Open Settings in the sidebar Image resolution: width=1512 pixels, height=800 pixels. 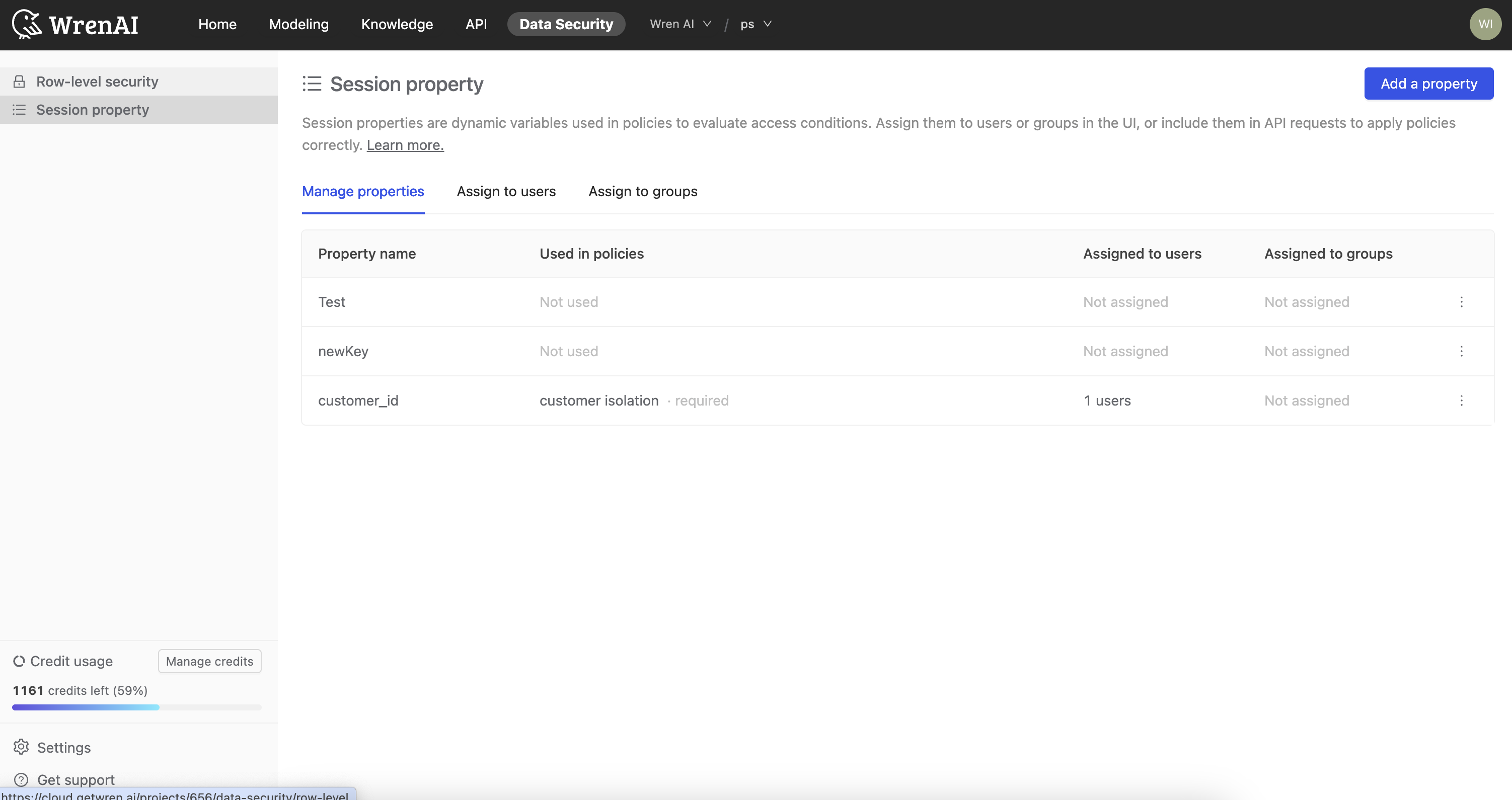click(x=52, y=747)
